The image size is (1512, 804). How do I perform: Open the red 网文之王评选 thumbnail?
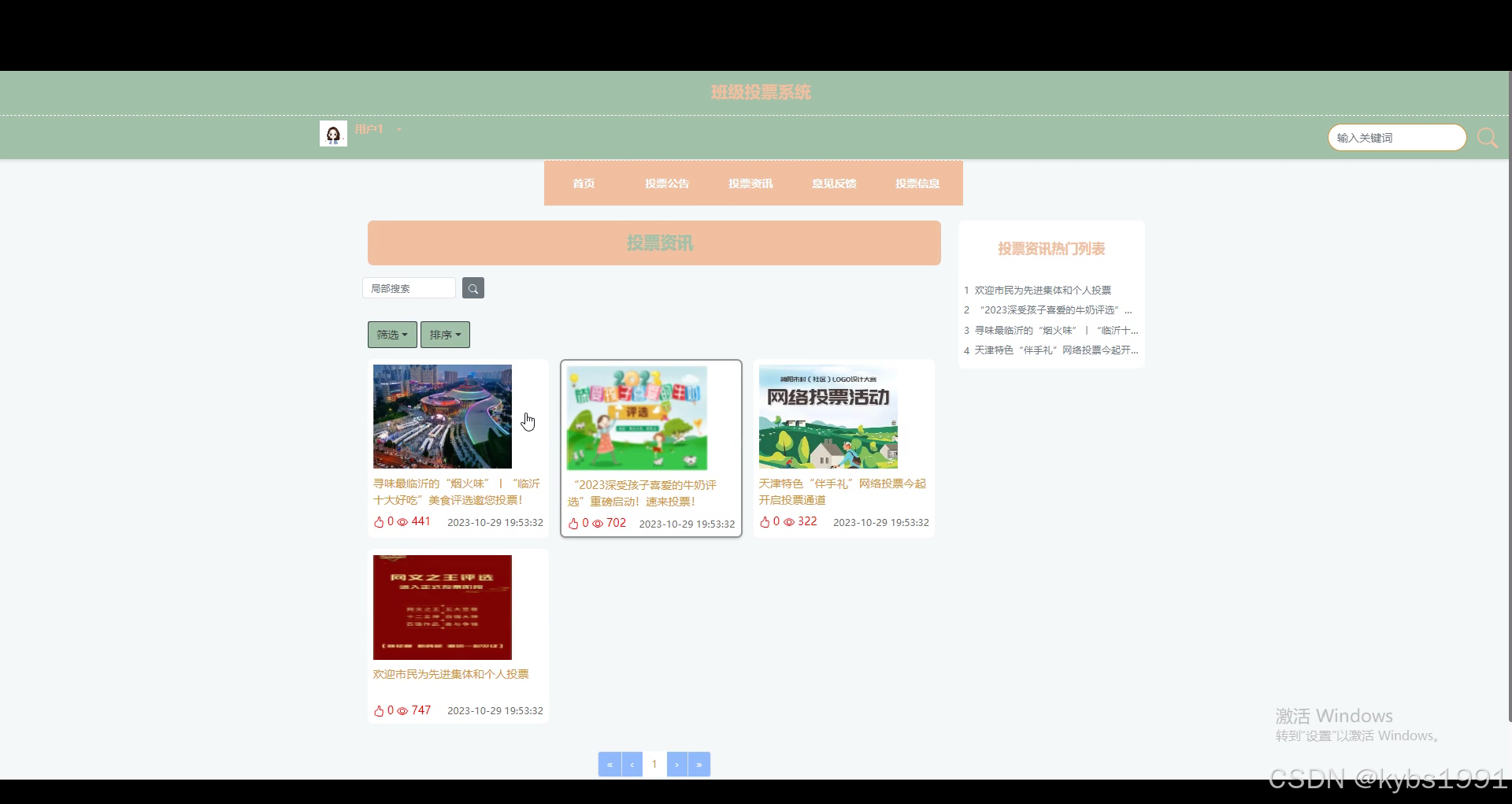click(x=443, y=607)
